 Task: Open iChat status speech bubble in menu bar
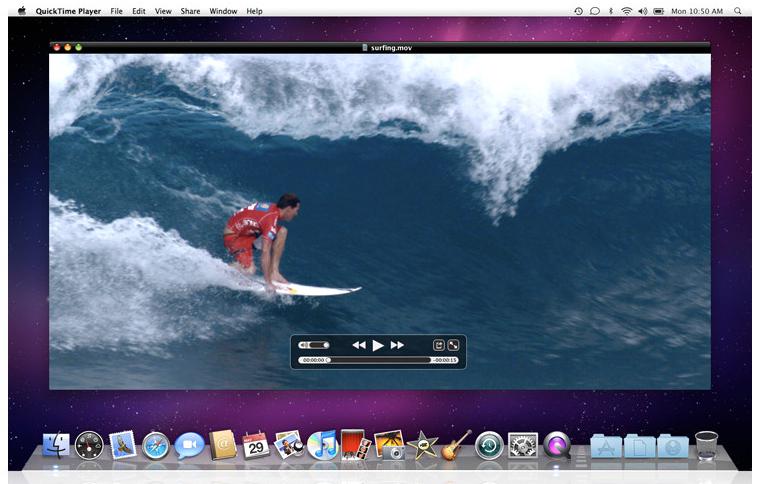[x=595, y=11]
